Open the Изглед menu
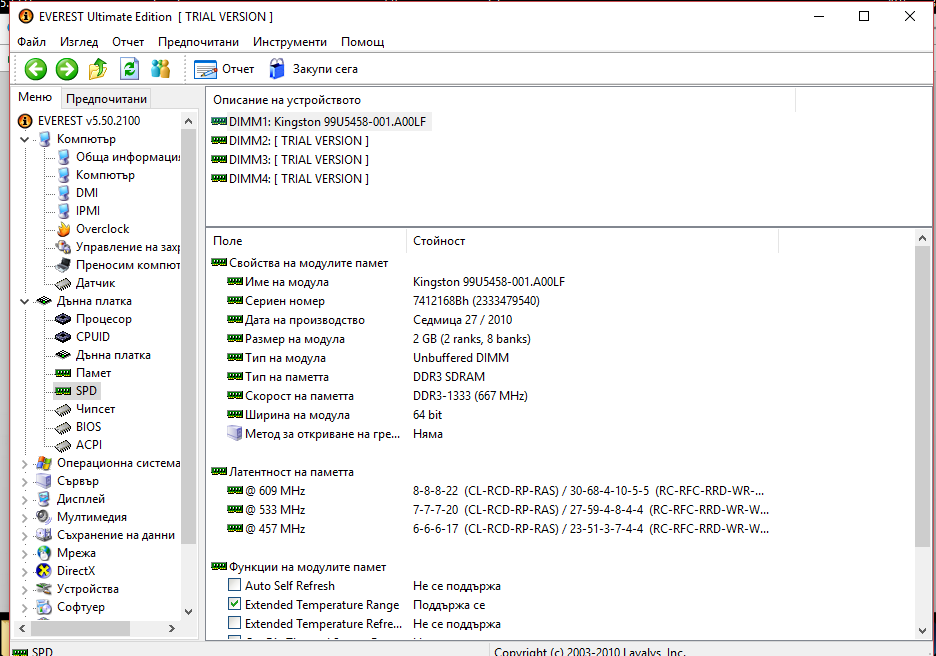The image size is (936, 656). click(79, 42)
